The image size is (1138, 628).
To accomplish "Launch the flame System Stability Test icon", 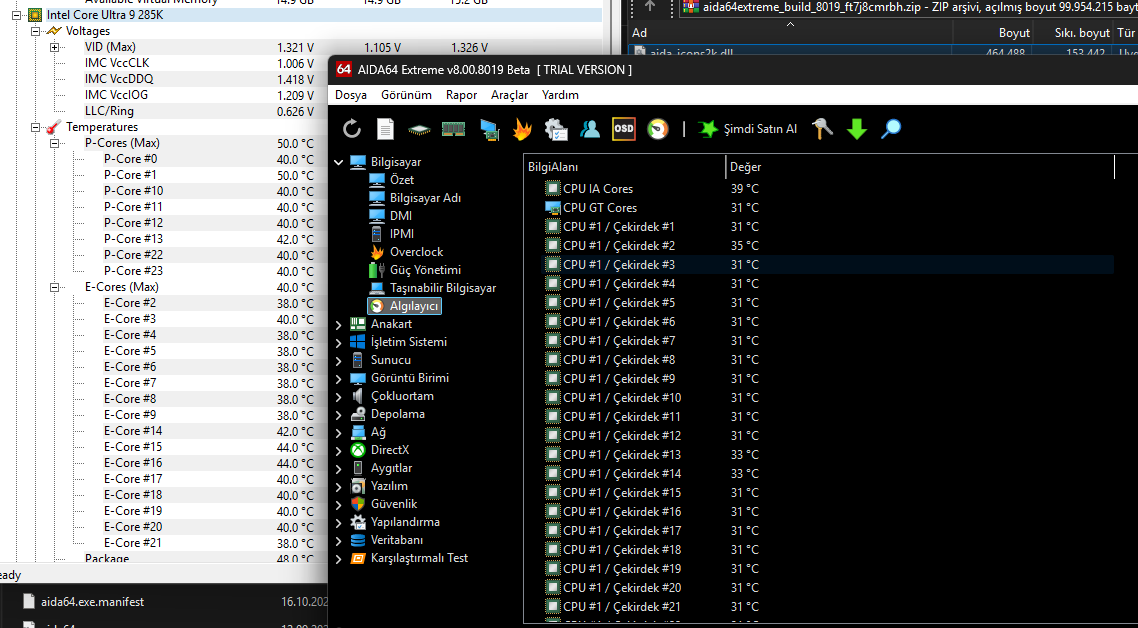I will click(x=522, y=129).
